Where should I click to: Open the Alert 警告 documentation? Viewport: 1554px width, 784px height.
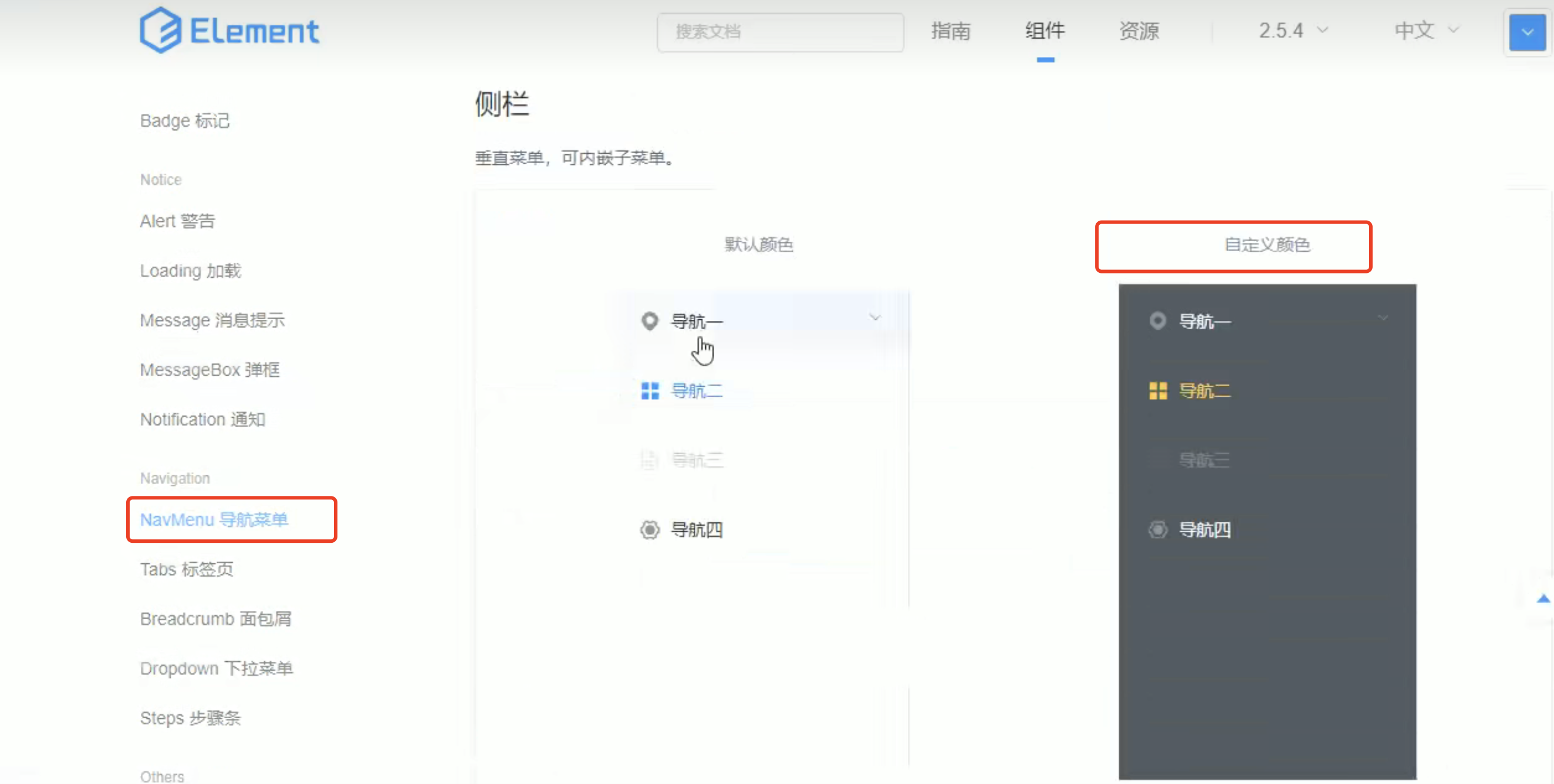[178, 221]
